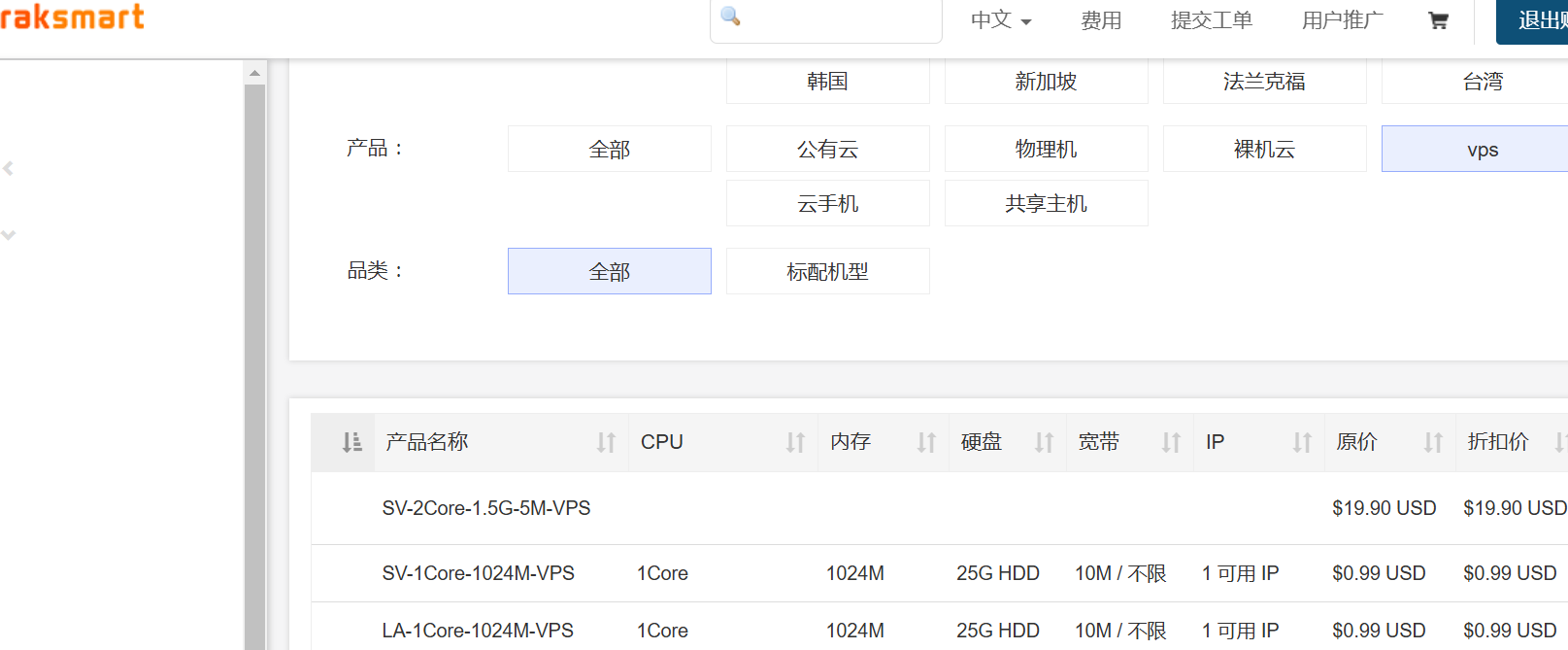The width and height of the screenshot is (1568, 650).
Task: Click the shopping cart icon
Action: tap(1438, 20)
